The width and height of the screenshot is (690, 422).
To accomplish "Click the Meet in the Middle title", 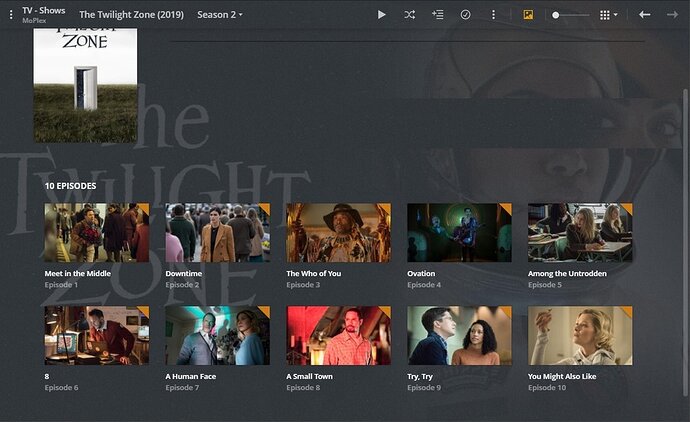I will (x=77, y=273).
